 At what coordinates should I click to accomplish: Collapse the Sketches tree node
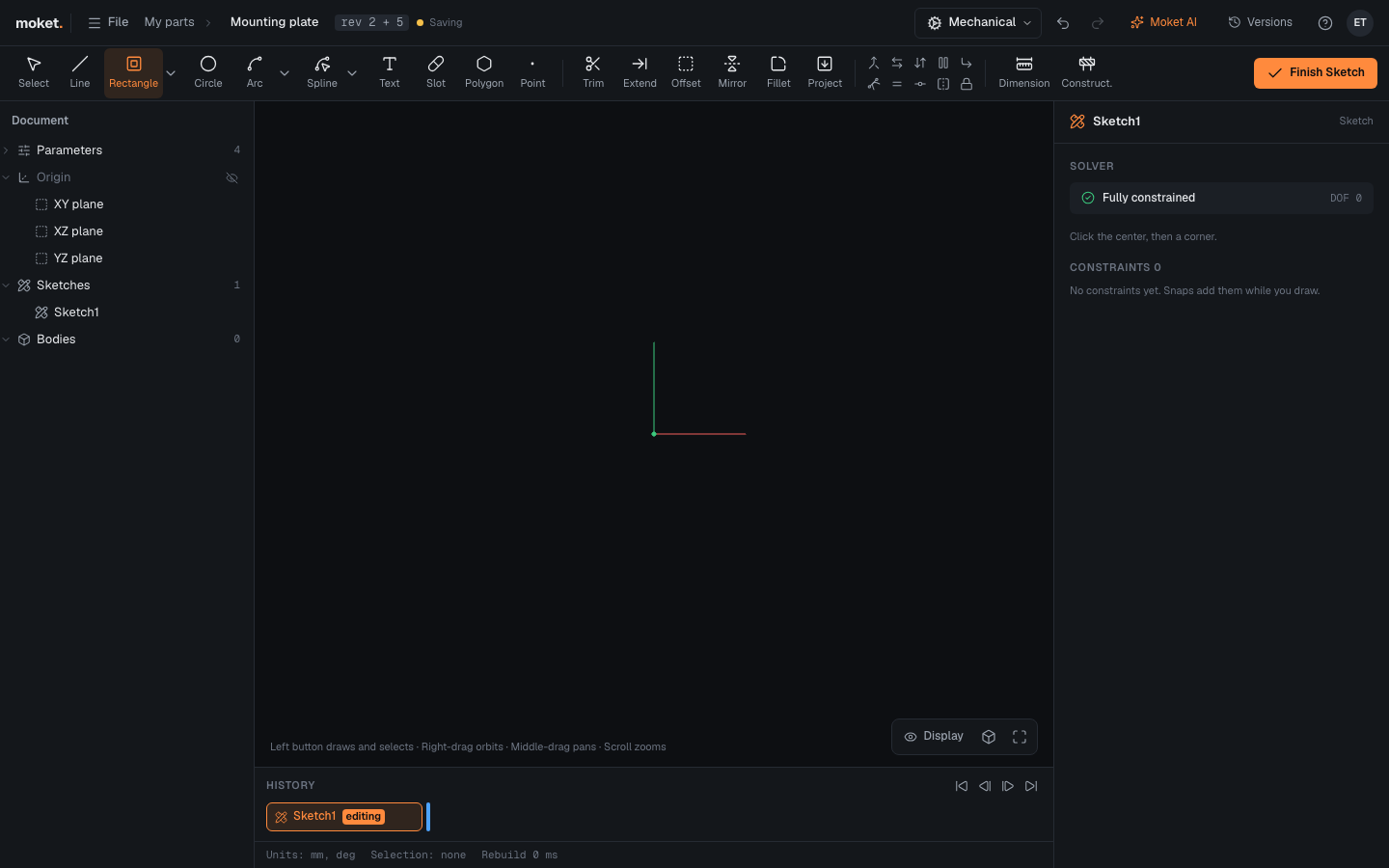tap(7, 285)
